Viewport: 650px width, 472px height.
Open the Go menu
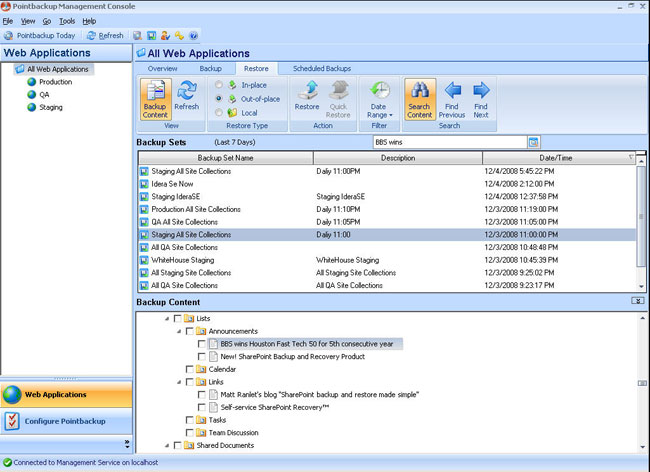46,21
